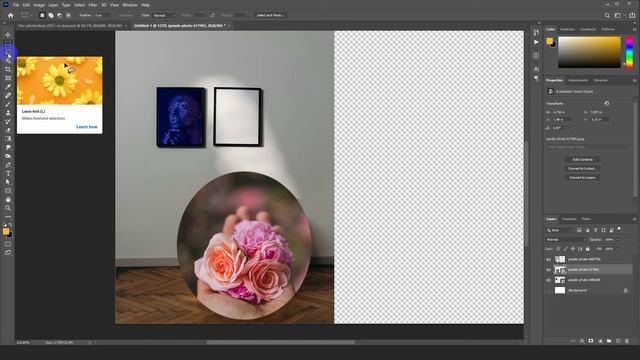Image resolution: width=640 pixels, height=360 pixels.
Task: Select the Rectangle shape tool
Action: [x=8, y=191]
